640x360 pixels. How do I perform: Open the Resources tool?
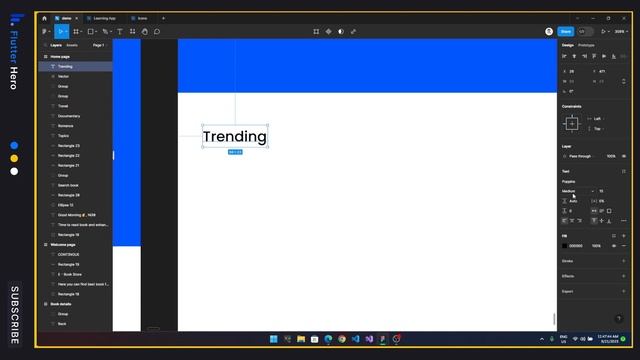tap(132, 31)
